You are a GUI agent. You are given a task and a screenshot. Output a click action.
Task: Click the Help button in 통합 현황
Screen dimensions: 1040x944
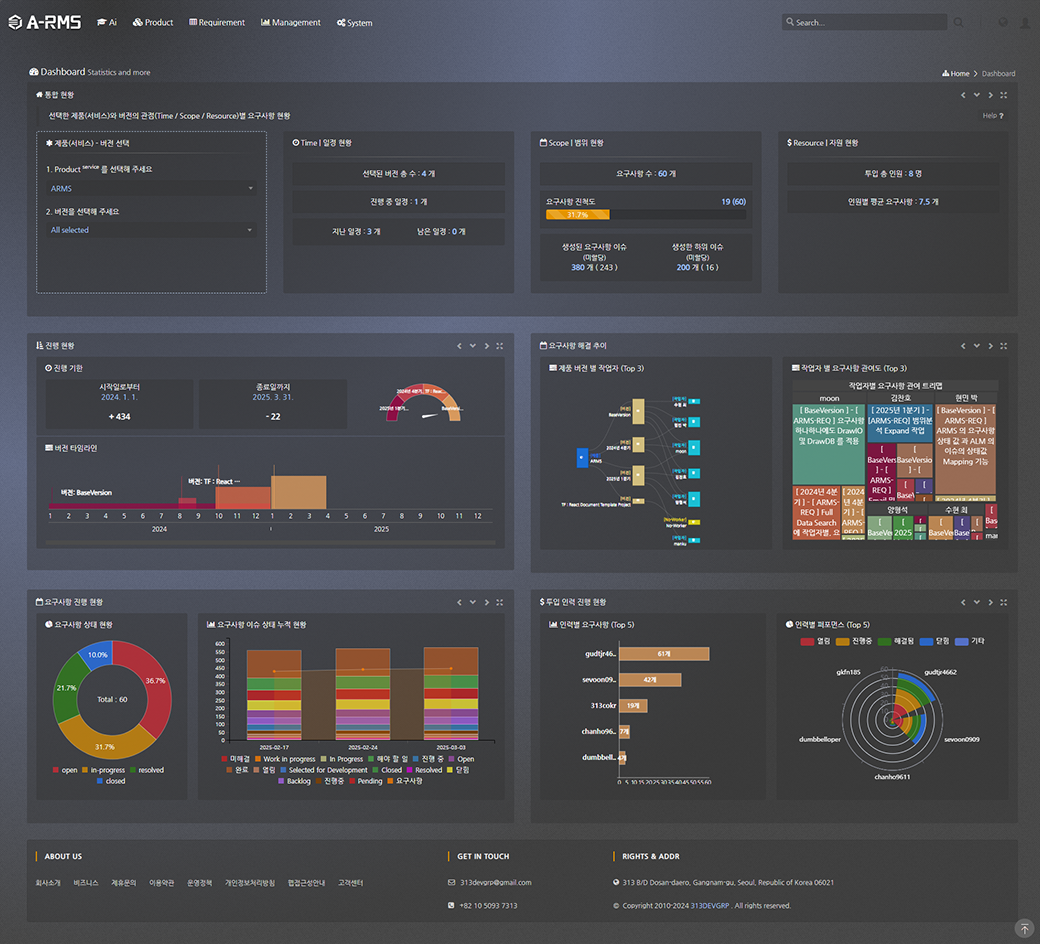coord(993,116)
